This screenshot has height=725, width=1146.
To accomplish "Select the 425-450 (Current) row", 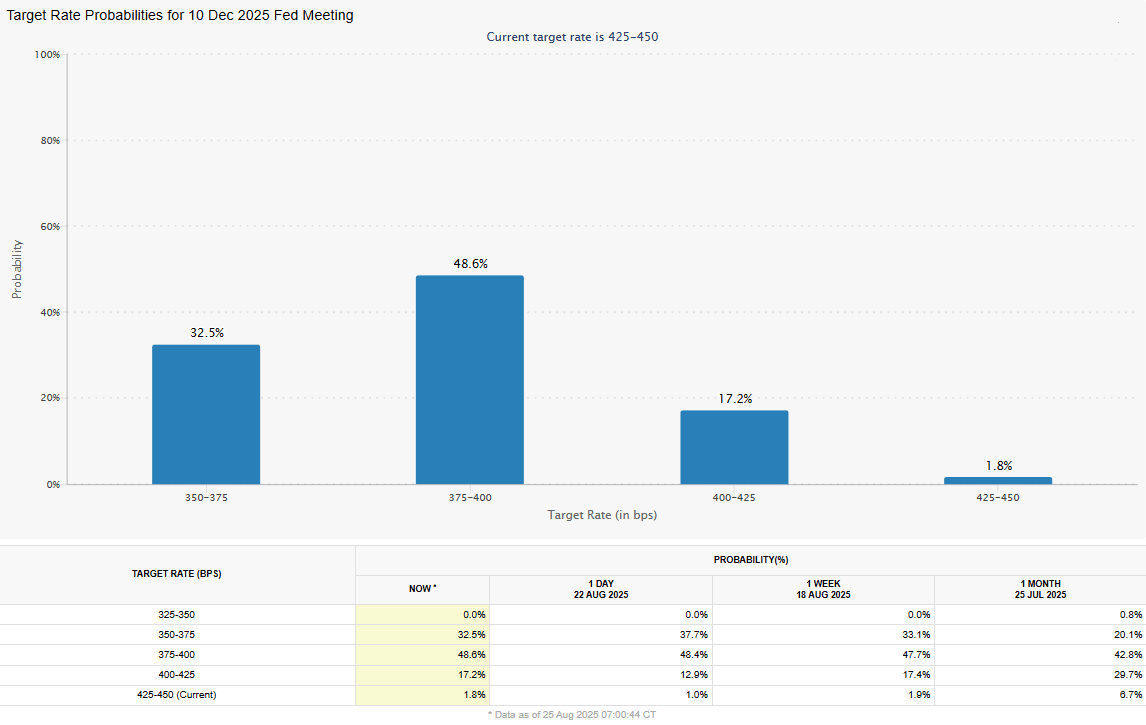I will pos(178,695).
